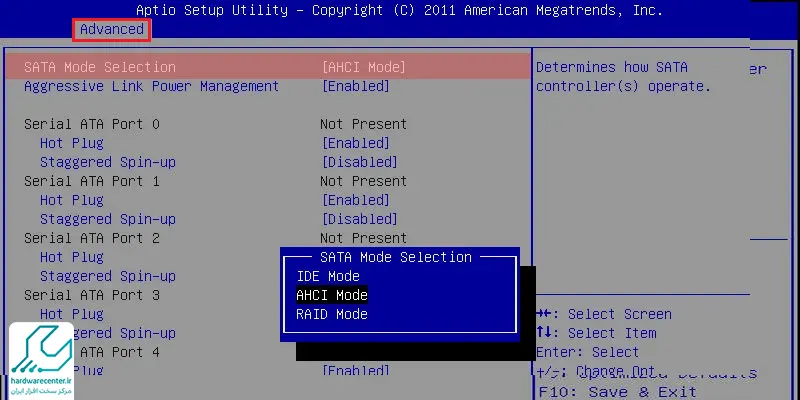Select the Serial ATA Port 2 entry
Viewport: 800px width, 400px height.
tap(92, 238)
